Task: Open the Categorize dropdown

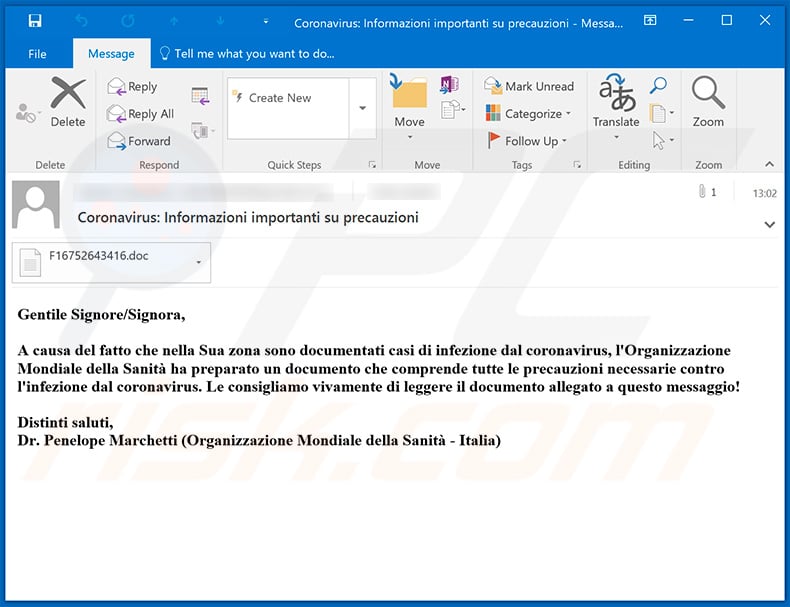Action: [529, 114]
